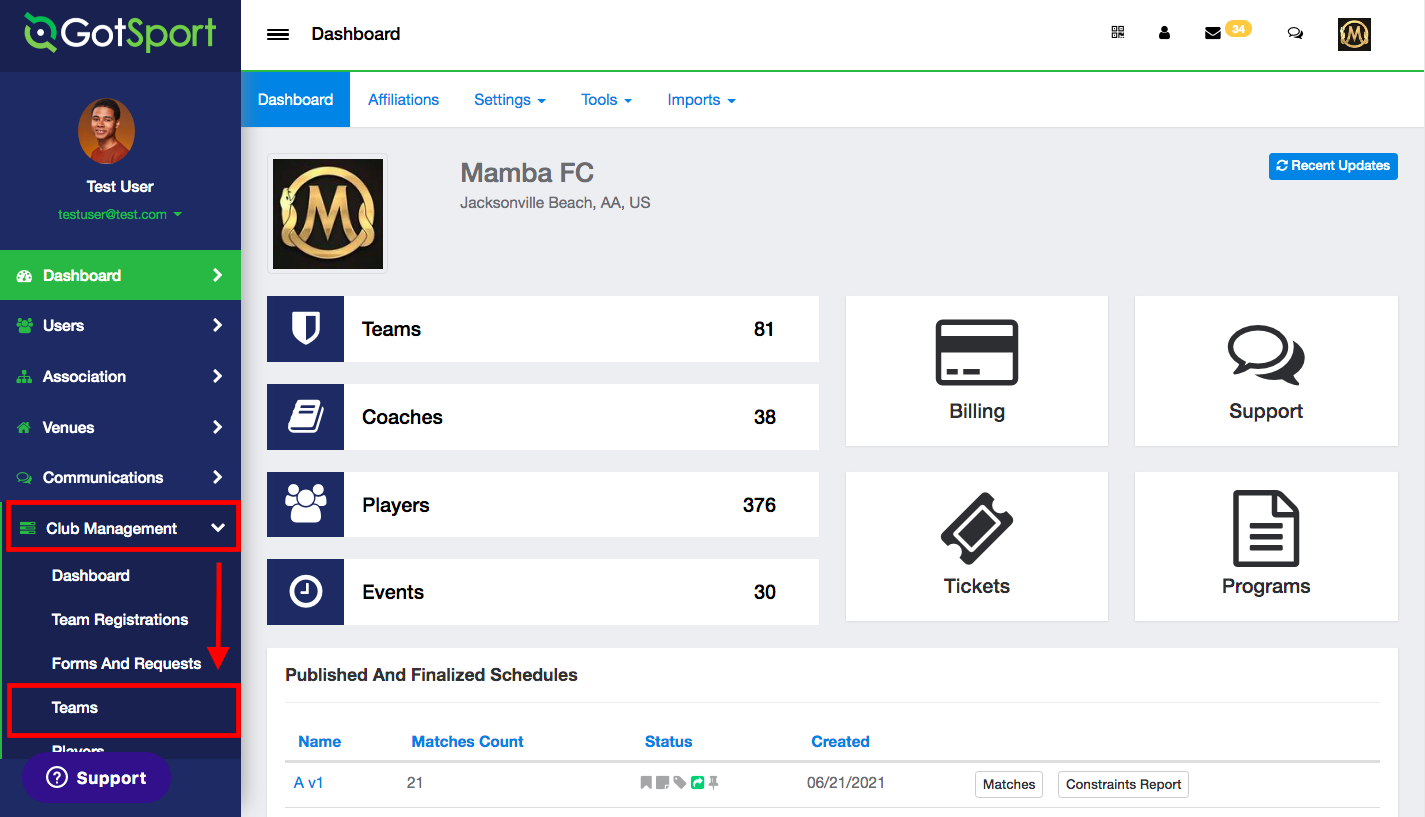Viewport: 1425px width, 817px height.
Task: Click the Events count 30
Action: pos(764,592)
